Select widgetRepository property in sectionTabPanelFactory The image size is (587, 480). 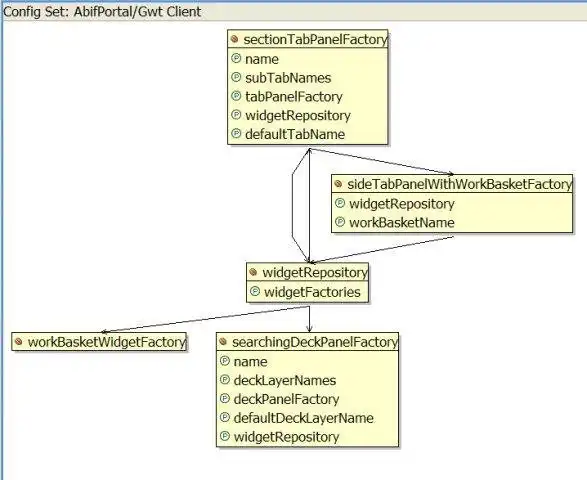coord(298,115)
